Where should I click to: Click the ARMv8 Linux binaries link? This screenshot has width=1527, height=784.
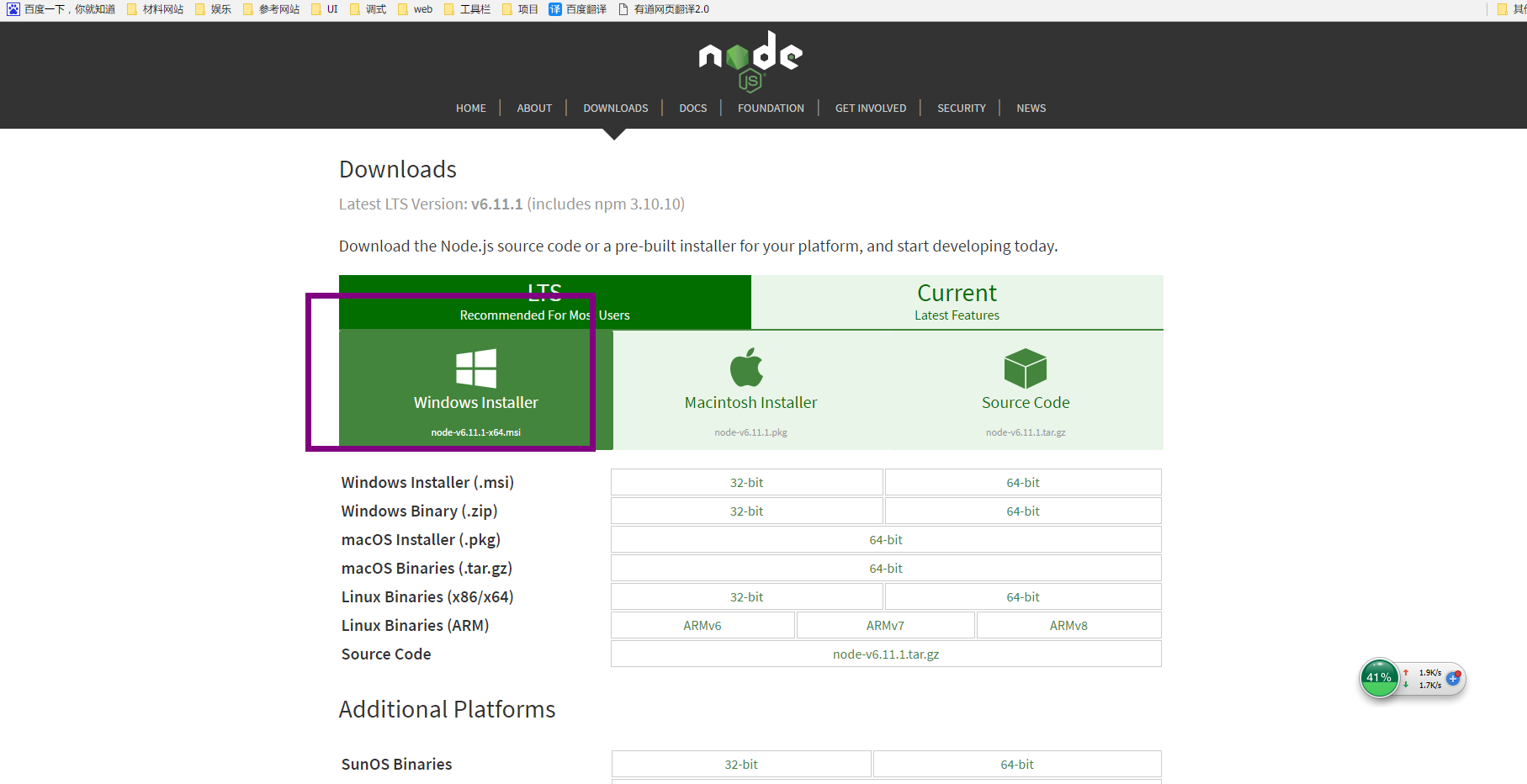(1069, 625)
